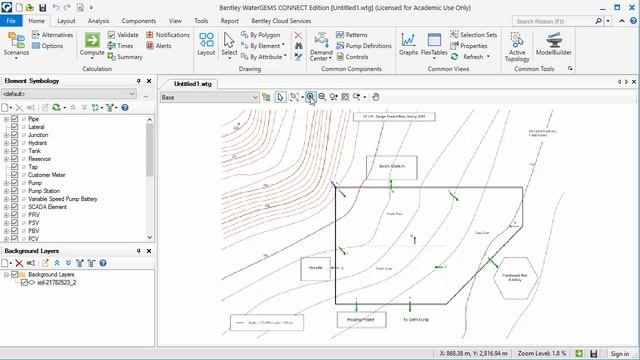Click the green arrow status bar icon

tap(579, 353)
